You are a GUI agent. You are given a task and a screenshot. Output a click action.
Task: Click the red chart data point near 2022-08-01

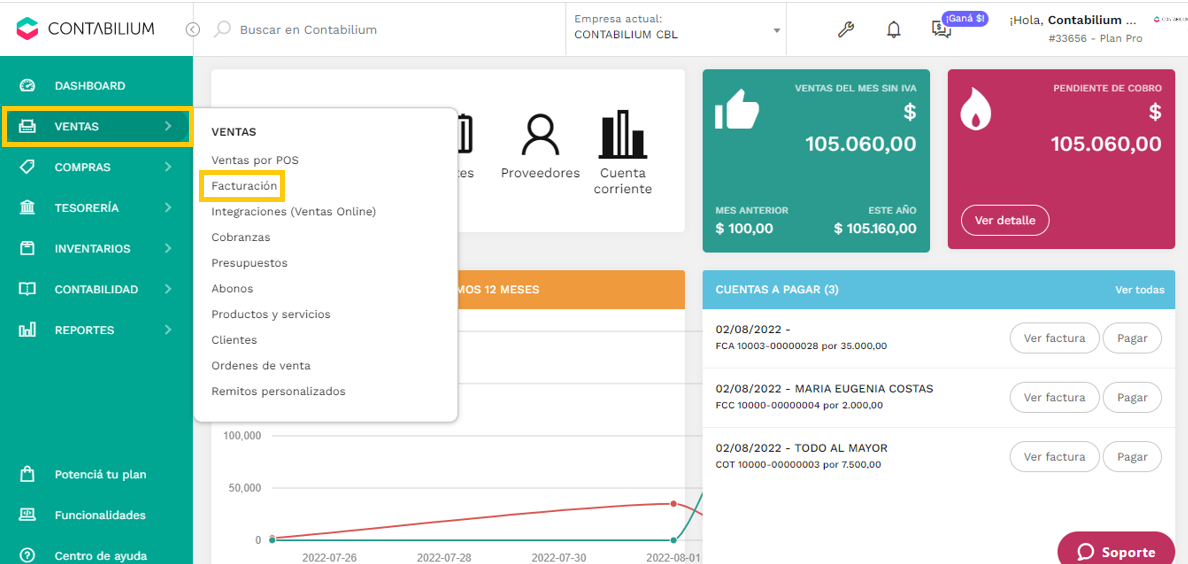[674, 503]
